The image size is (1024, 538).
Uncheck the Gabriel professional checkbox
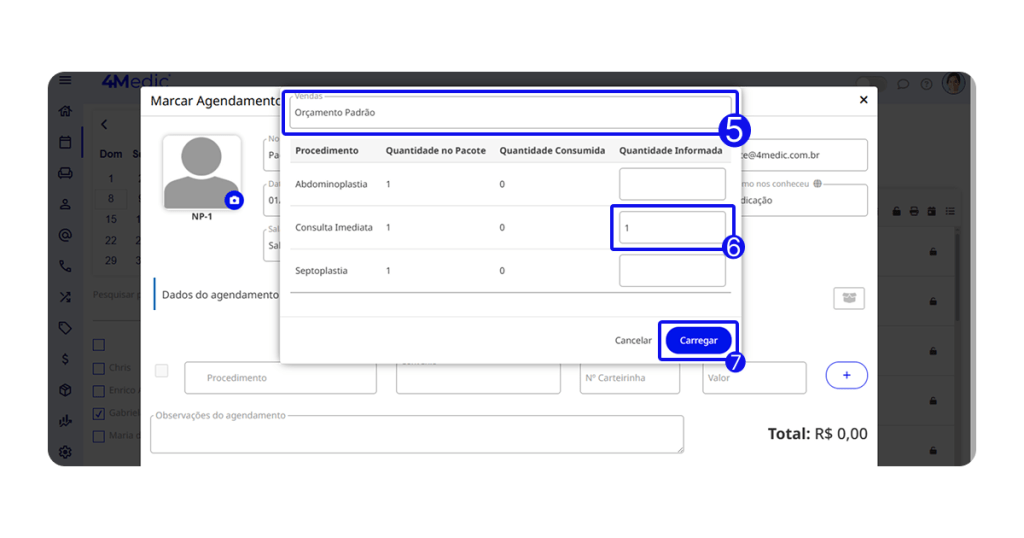(x=99, y=413)
